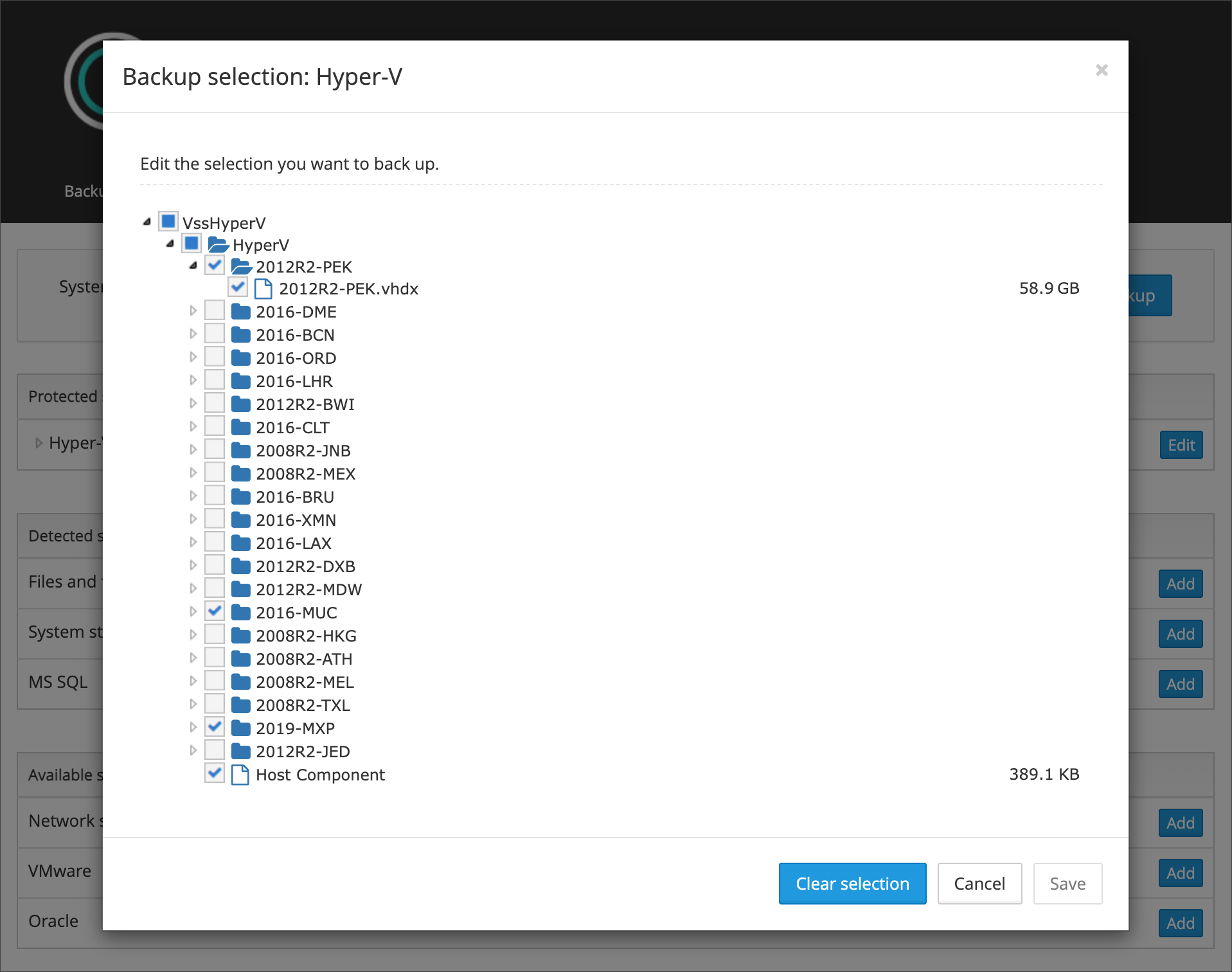Uncheck the 2016-MUC checkbox
This screenshot has width=1232, height=972.
[x=215, y=611]
